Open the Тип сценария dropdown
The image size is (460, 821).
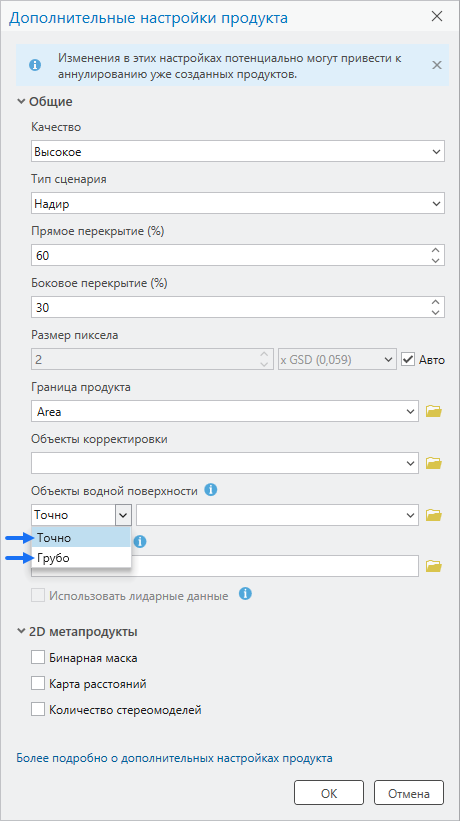pos(238,204)
